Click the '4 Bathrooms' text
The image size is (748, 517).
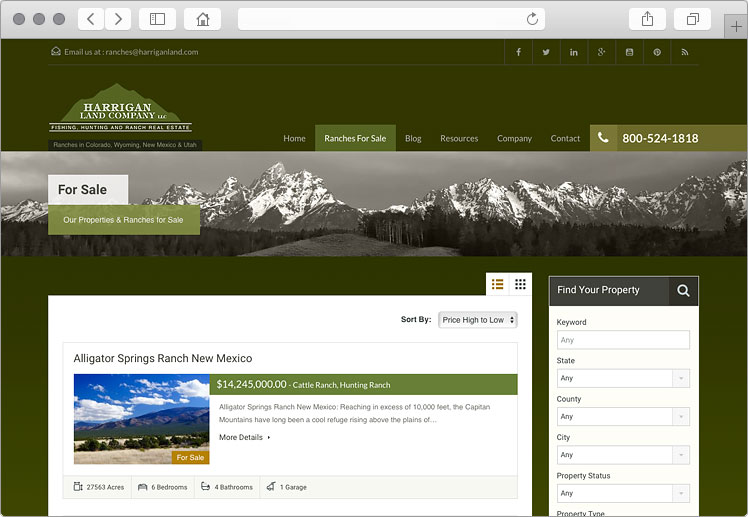click(x=234, y=487)
